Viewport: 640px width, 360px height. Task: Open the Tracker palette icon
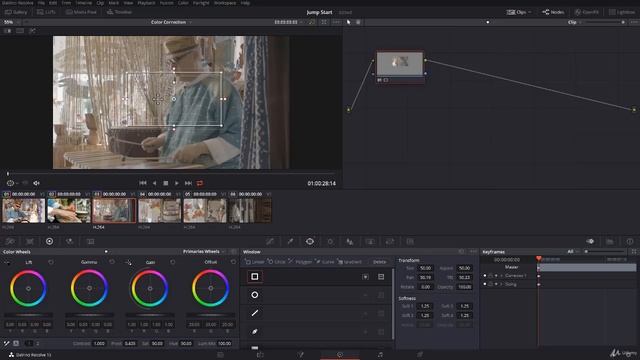pyautogui.click(x=330, y=242)
